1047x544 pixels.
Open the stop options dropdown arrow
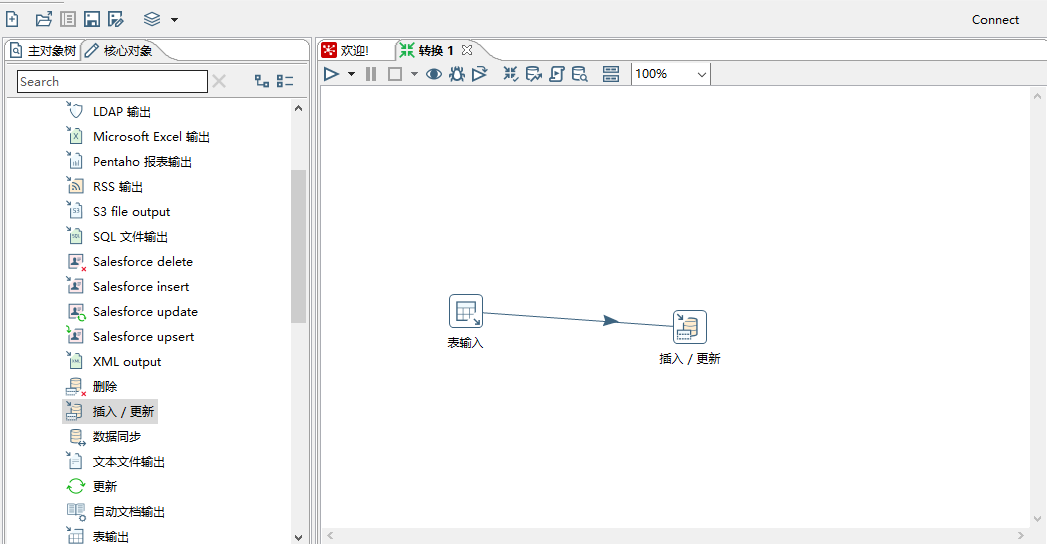click(414, 74)
